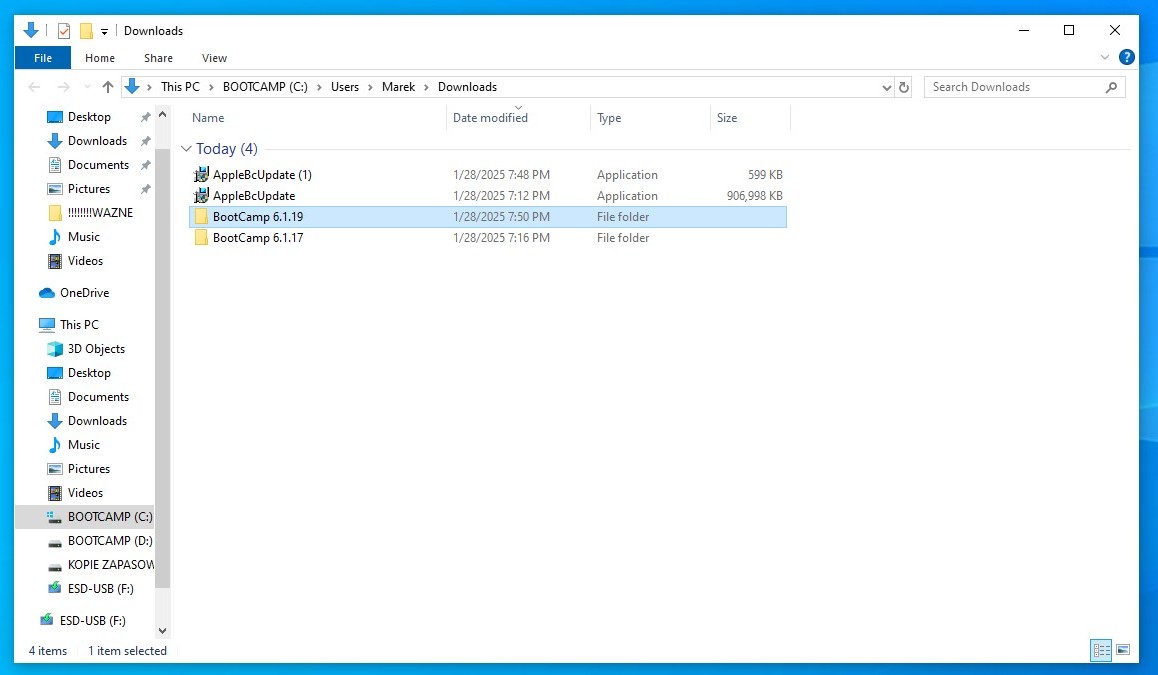Expand the ribbon using the chevron
This screenshot has height=675, width=1158.
1105,57
